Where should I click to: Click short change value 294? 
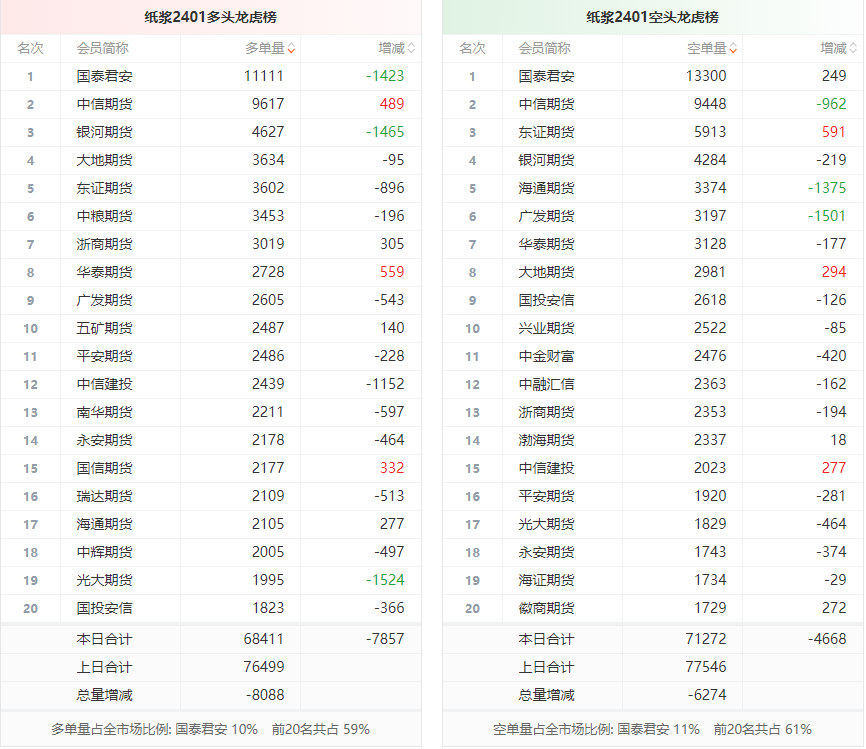[834, 272]
